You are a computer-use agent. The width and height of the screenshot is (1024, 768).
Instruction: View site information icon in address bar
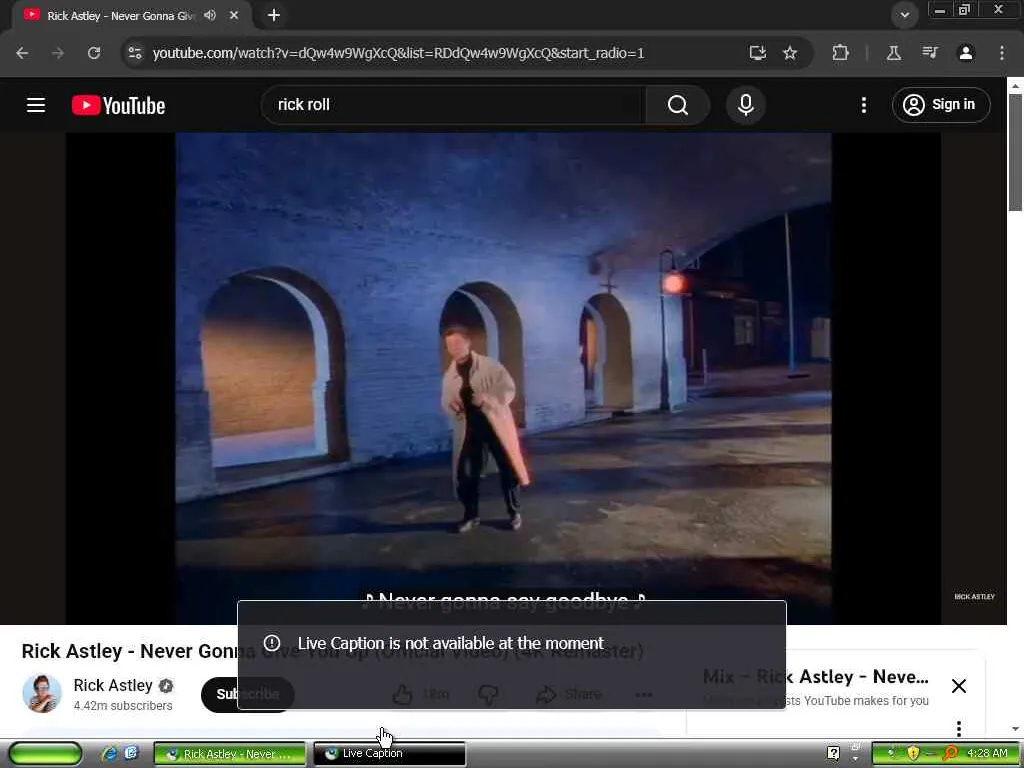135,53
